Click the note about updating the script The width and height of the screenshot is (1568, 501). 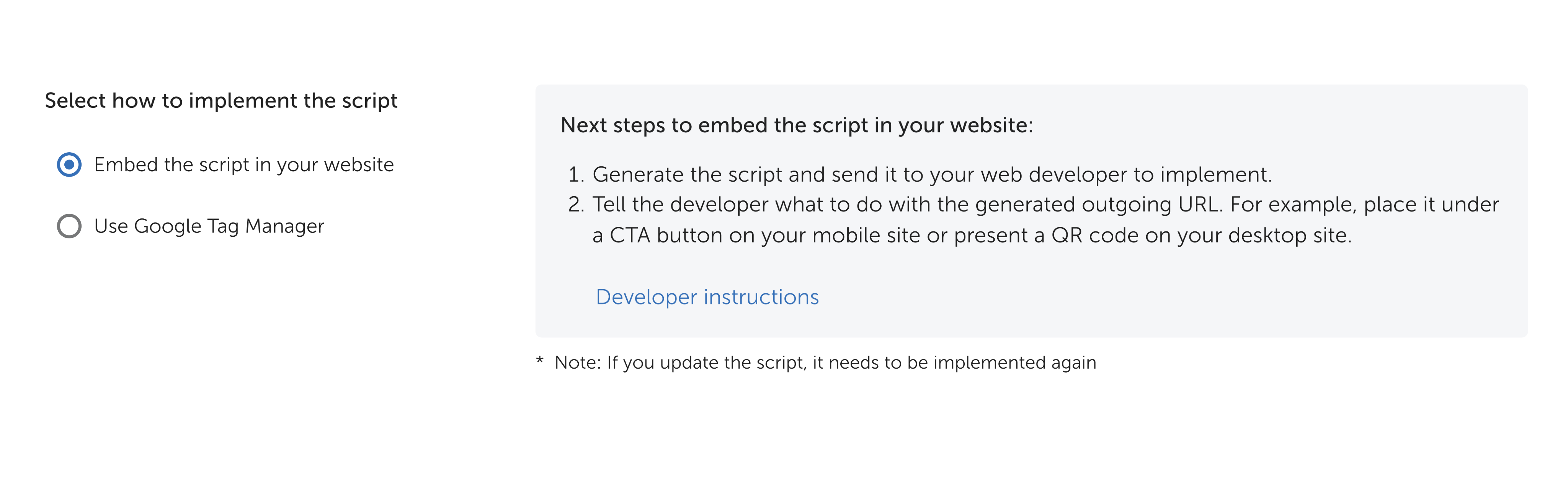pos(825,363)
